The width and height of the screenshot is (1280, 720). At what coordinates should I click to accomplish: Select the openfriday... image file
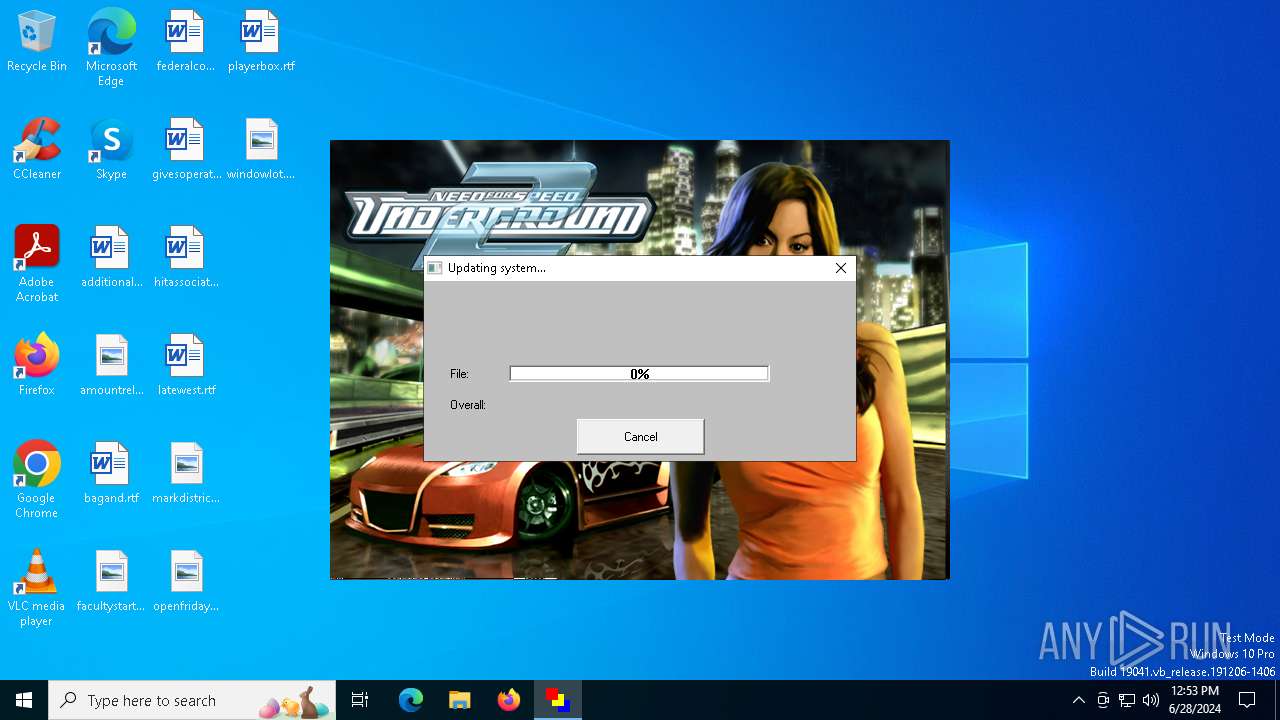pos(186,582)
